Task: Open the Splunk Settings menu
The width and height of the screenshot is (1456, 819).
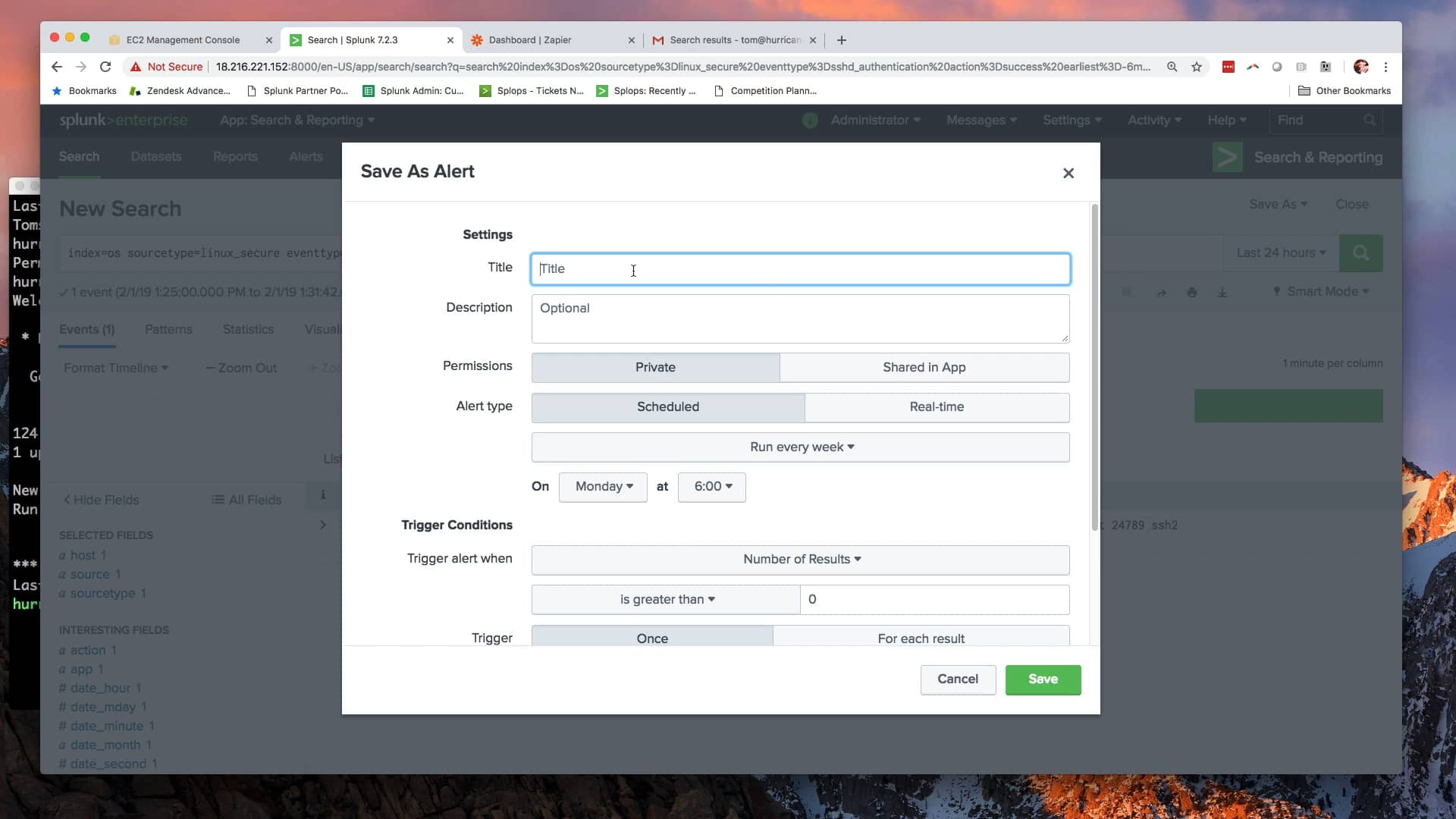Action: [1071, 120]
